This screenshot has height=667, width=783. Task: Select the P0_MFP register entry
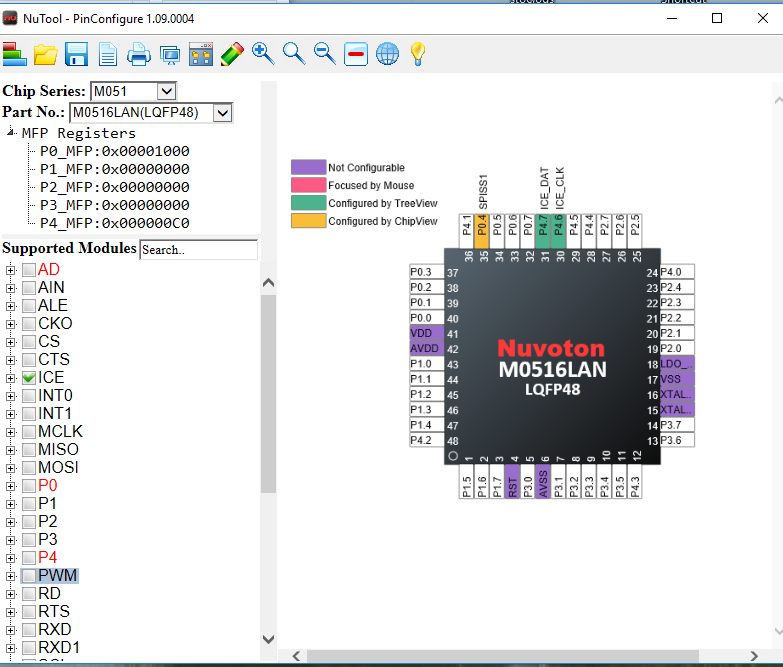[114, 151]
